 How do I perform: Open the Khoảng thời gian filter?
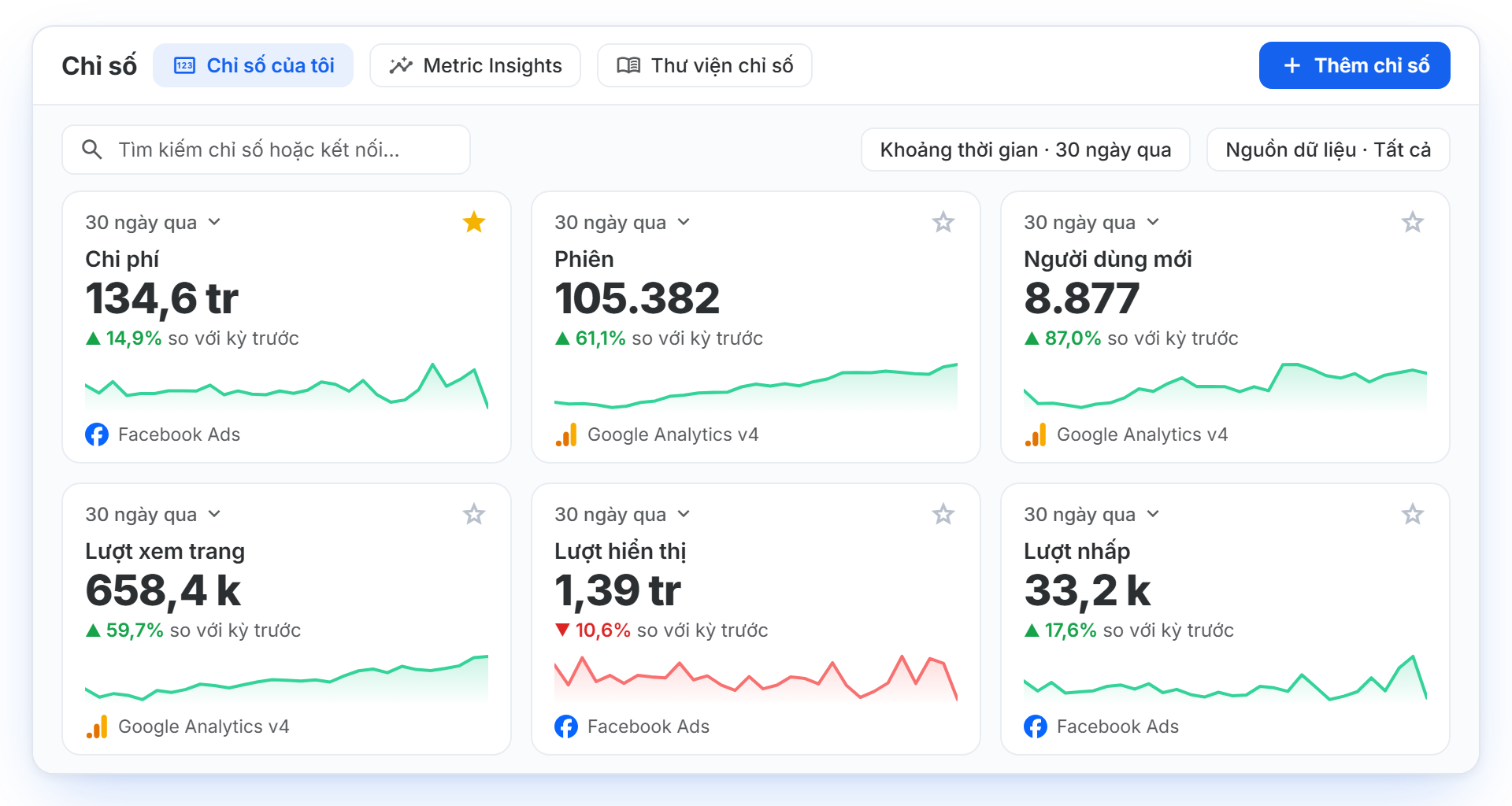[x=1025, y=150]
